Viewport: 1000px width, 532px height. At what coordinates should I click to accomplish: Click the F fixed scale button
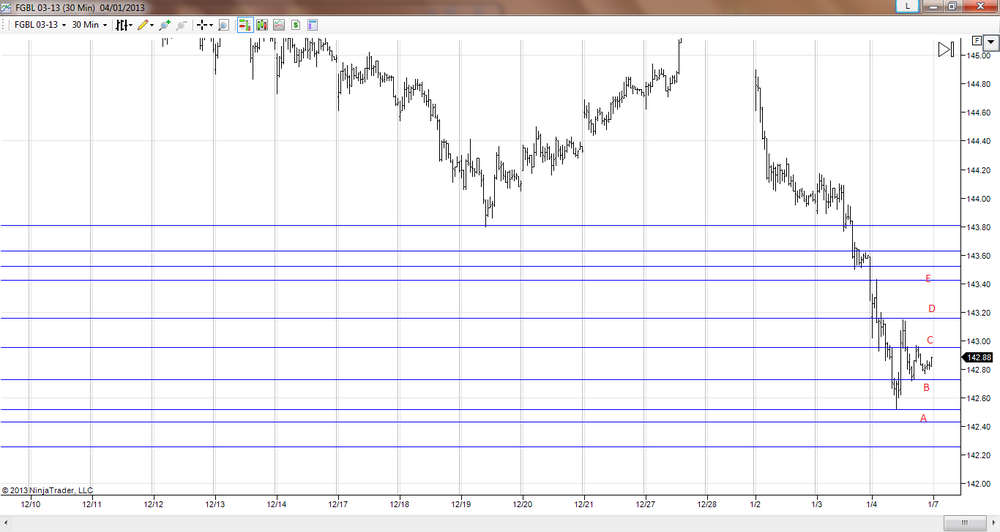[x=976, y=40]
